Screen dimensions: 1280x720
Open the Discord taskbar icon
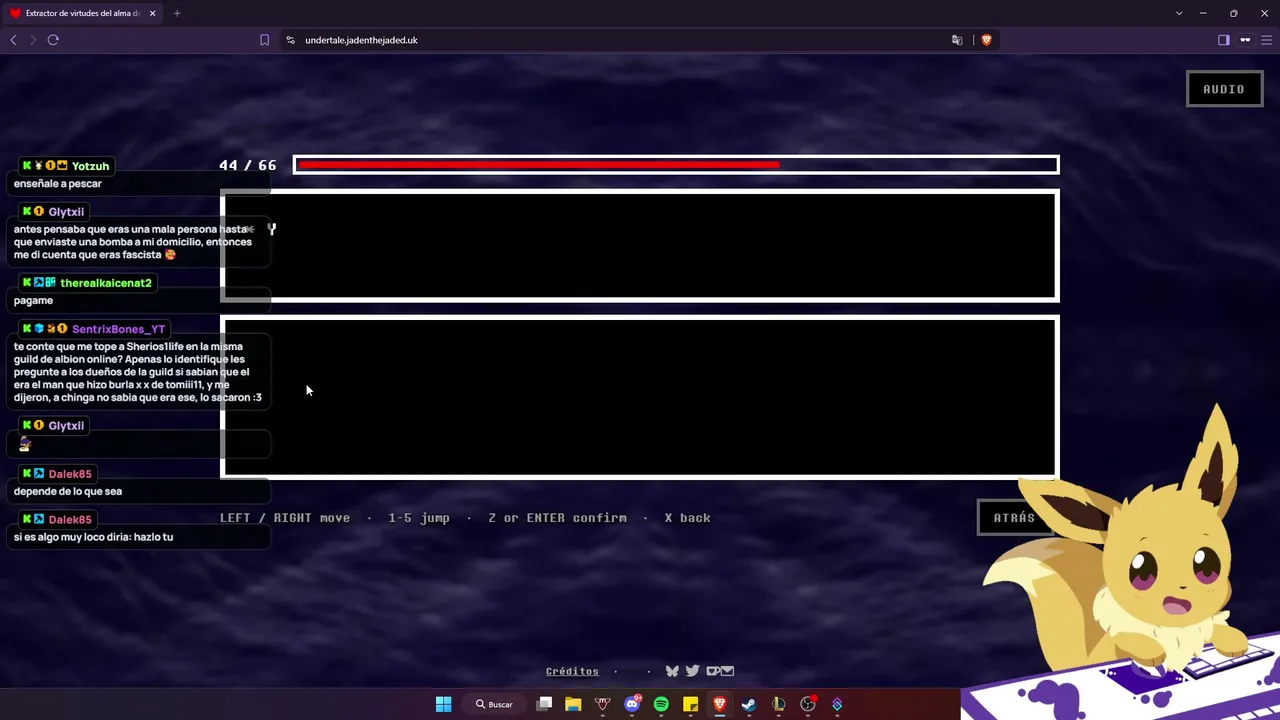(632, 704)
